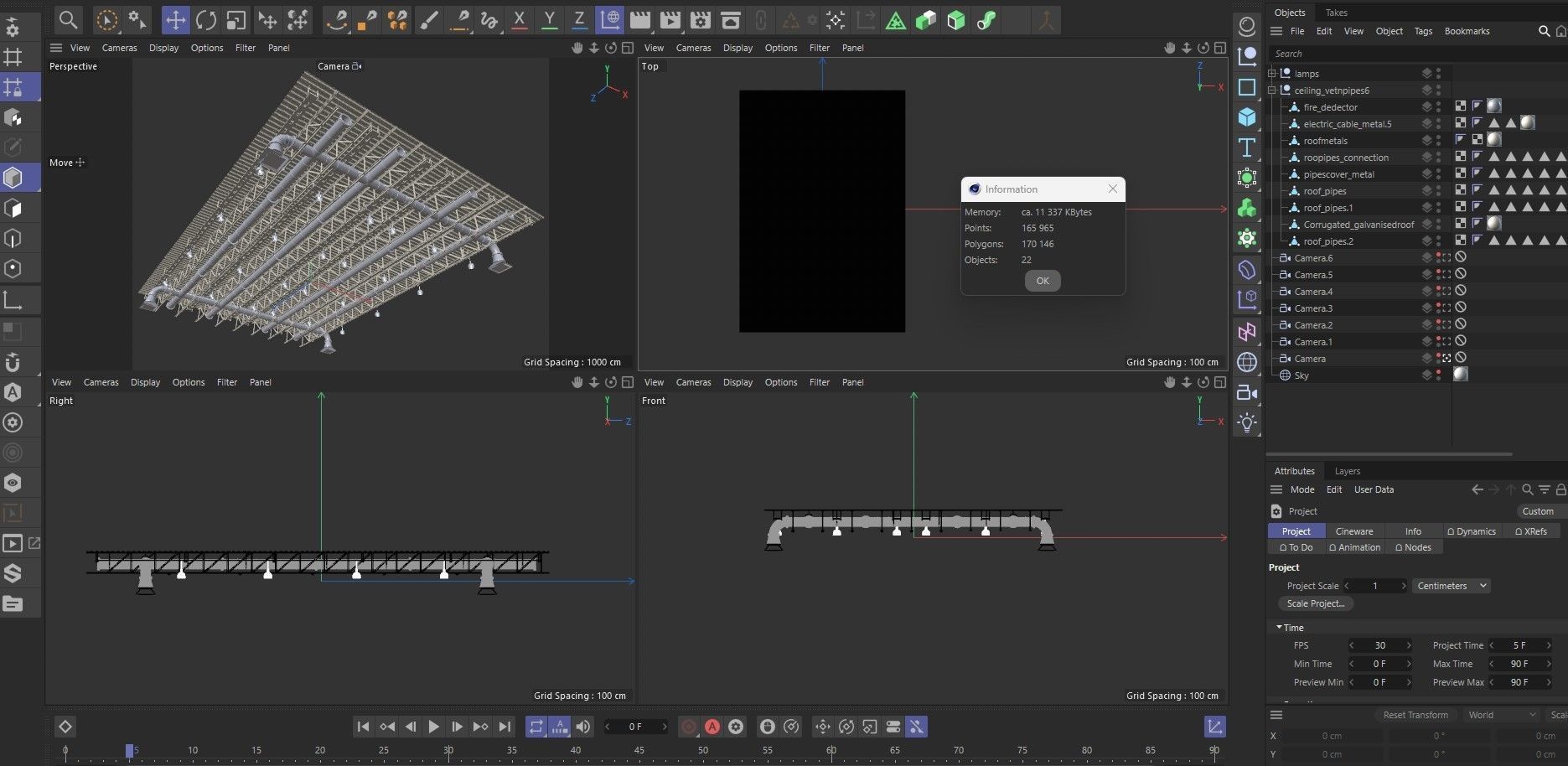Viewport: 1568px width, 766px height.
Task: Collapse the Time section in Attributes
Action: pyautogui.click(x=1279, y=628)
